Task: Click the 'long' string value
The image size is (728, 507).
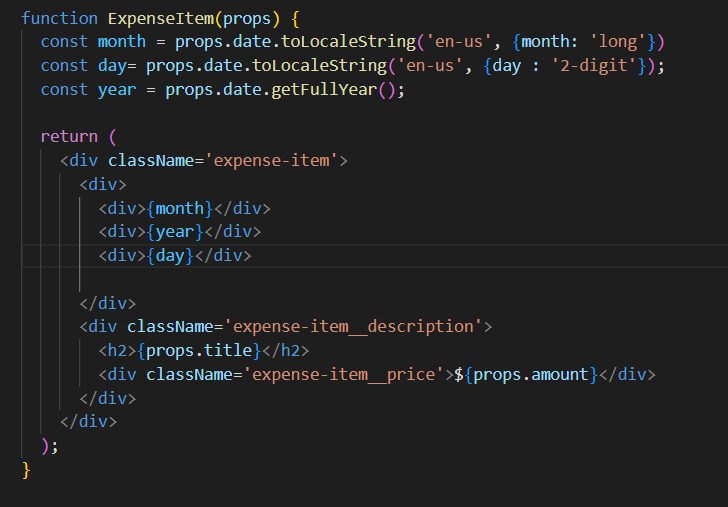Action: coord(618,42)
